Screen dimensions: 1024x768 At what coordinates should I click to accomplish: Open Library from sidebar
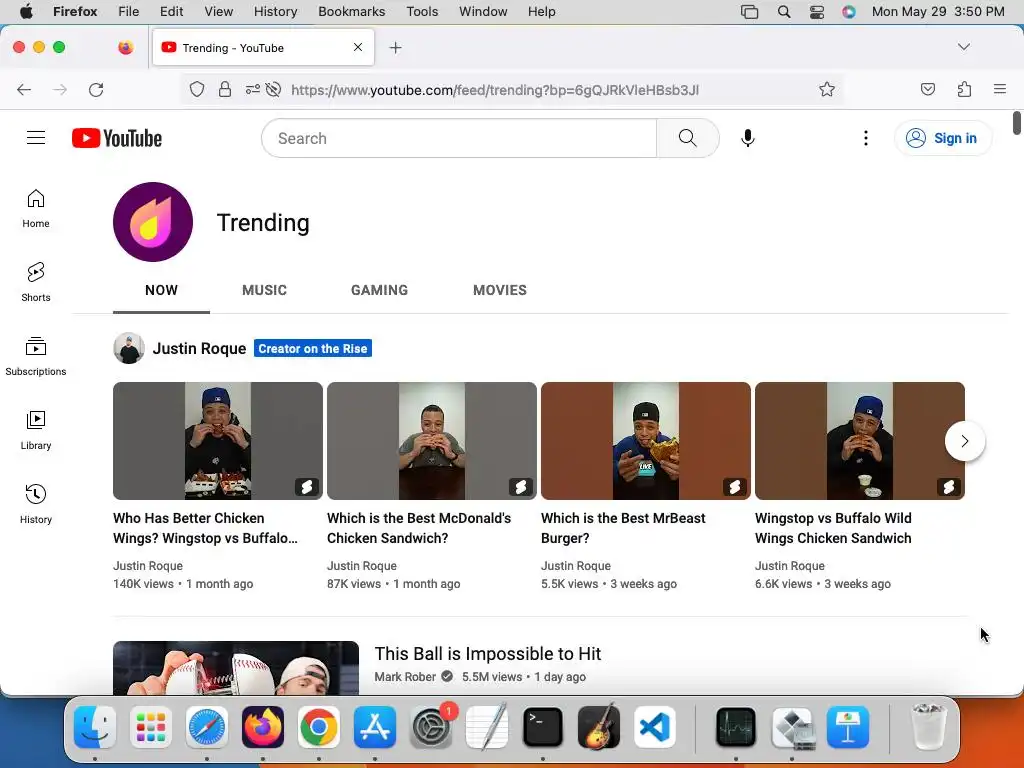pos(36,430)
